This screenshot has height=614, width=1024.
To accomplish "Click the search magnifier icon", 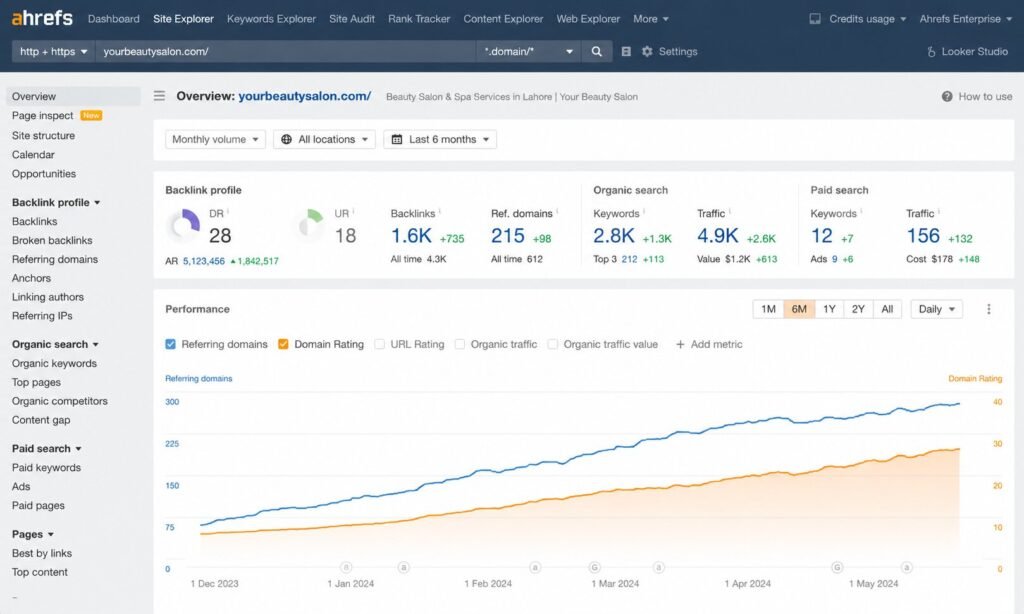I will (596, 51).
